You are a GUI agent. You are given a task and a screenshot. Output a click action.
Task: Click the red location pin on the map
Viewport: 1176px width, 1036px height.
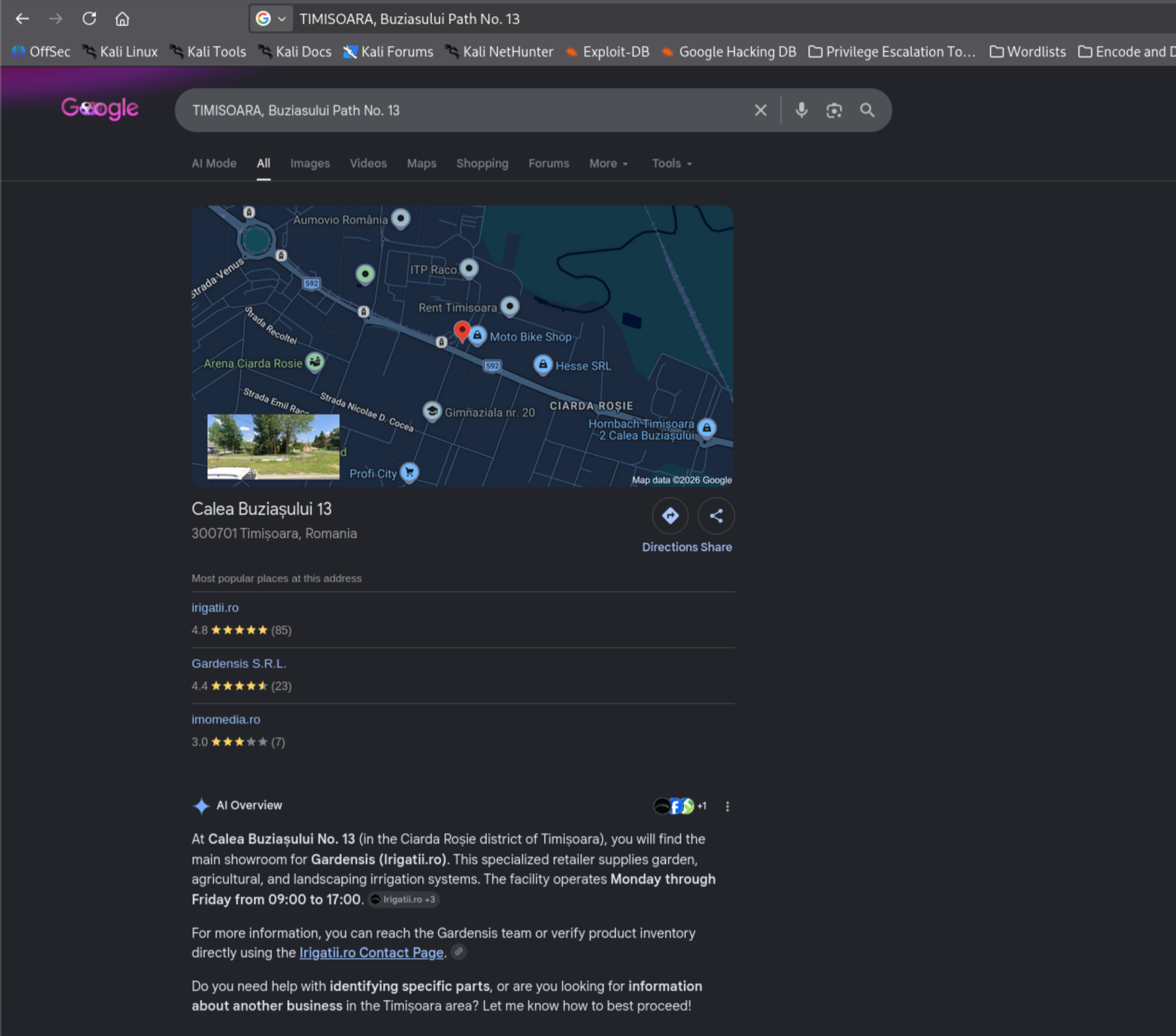click(461, 331)
